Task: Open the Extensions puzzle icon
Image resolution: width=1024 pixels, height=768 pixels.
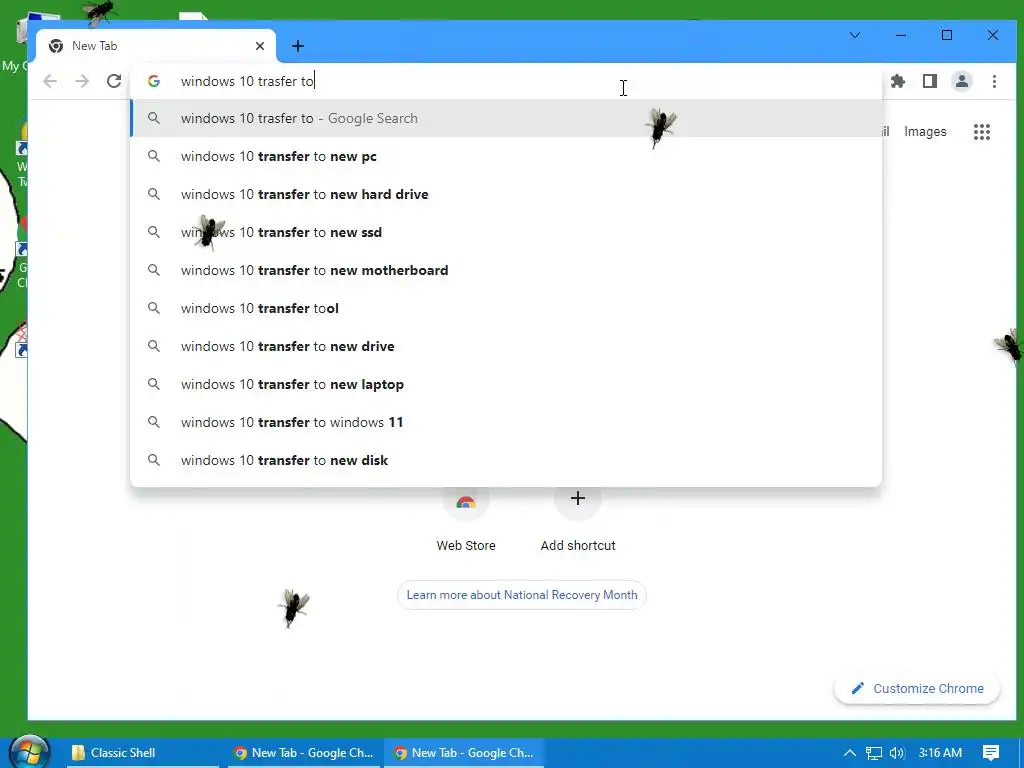Action: [898, 81]
